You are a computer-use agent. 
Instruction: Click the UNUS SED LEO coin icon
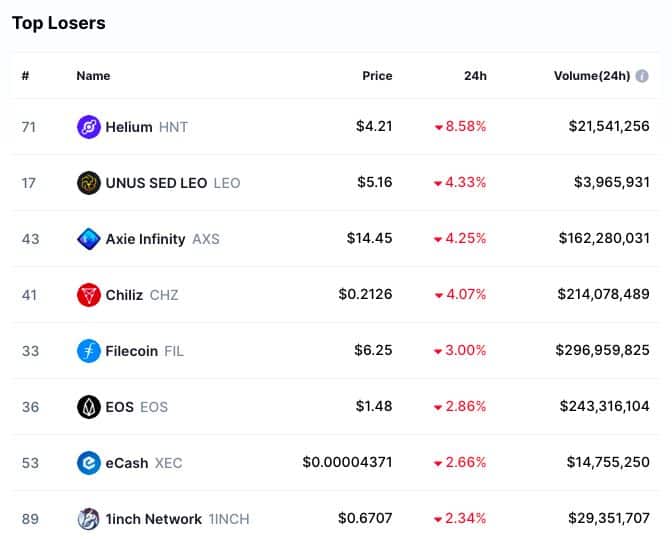(x=89, y=183)
